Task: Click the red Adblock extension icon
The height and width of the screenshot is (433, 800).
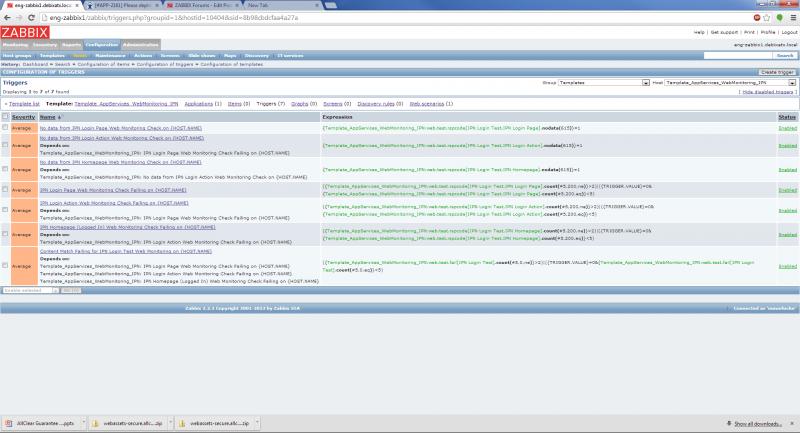Action: (757, 17)
